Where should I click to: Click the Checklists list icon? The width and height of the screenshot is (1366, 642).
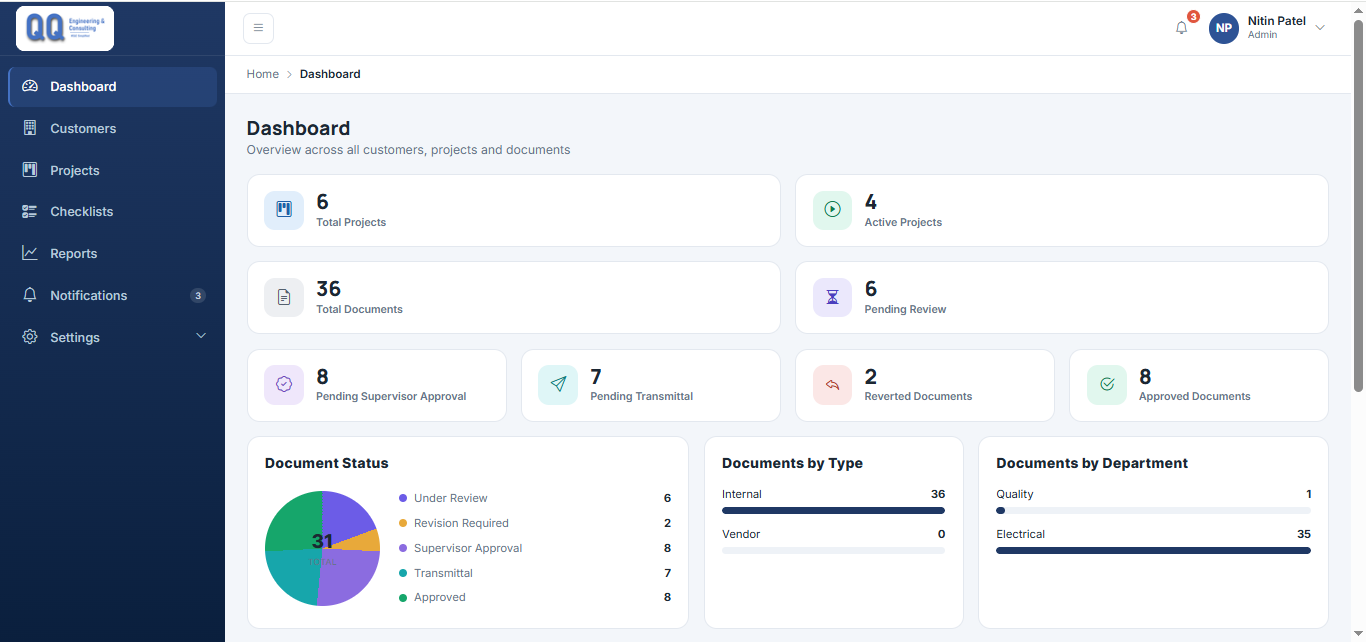point(30,212)
